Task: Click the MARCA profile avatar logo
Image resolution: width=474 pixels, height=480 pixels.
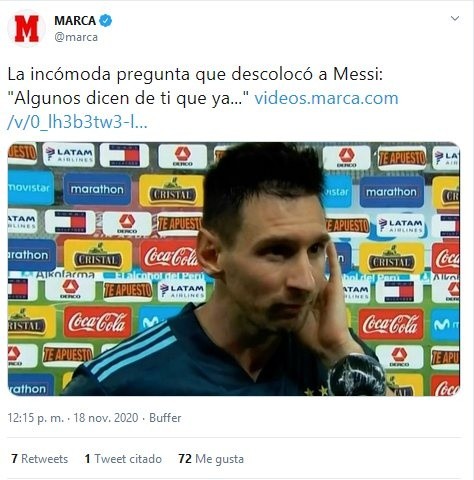Action: coord(26,28)
